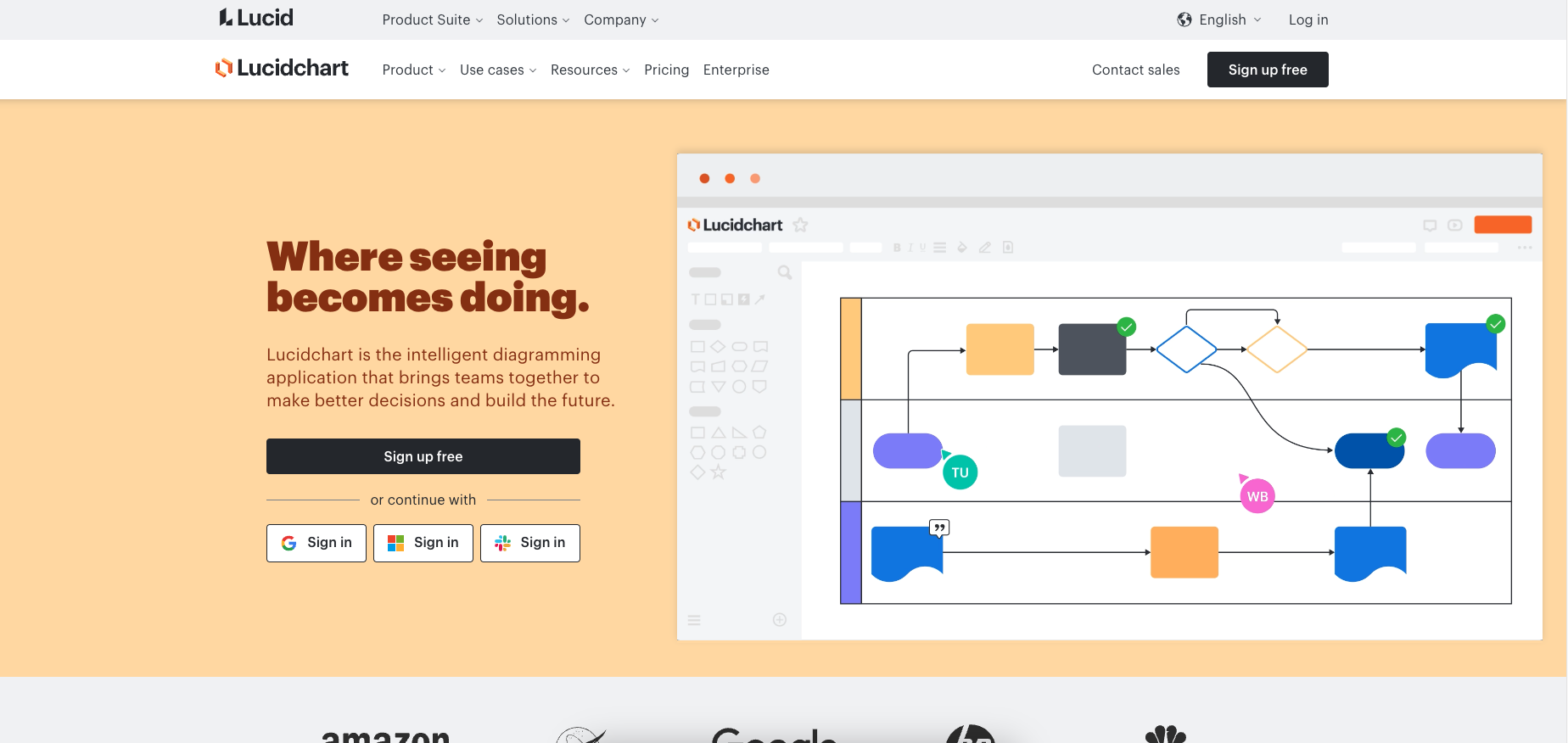
Task: Click the Google customer logo
Action: click(x=775, y=735)
